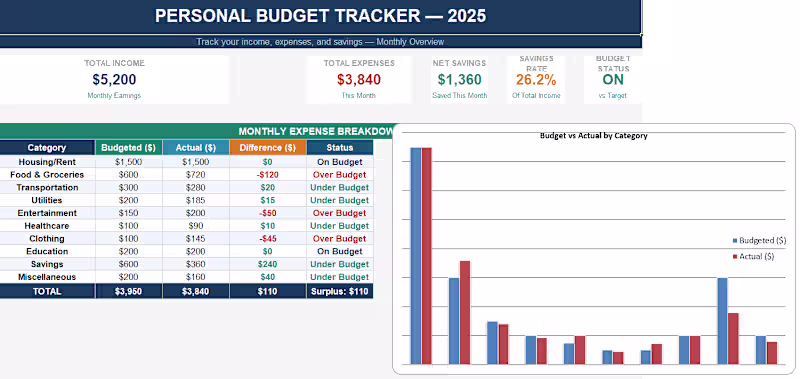Select the 'Surplus: $110' cell
Screen dimensions: 800x379
pyautogui.click(x=340, y=291)
